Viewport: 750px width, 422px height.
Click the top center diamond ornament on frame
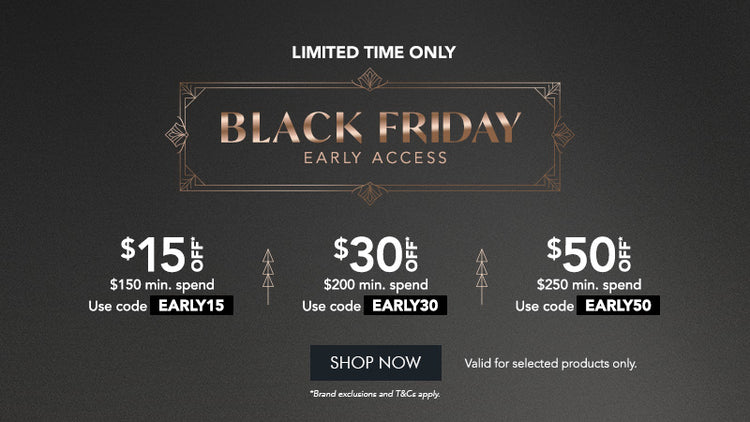coord(375,80)
